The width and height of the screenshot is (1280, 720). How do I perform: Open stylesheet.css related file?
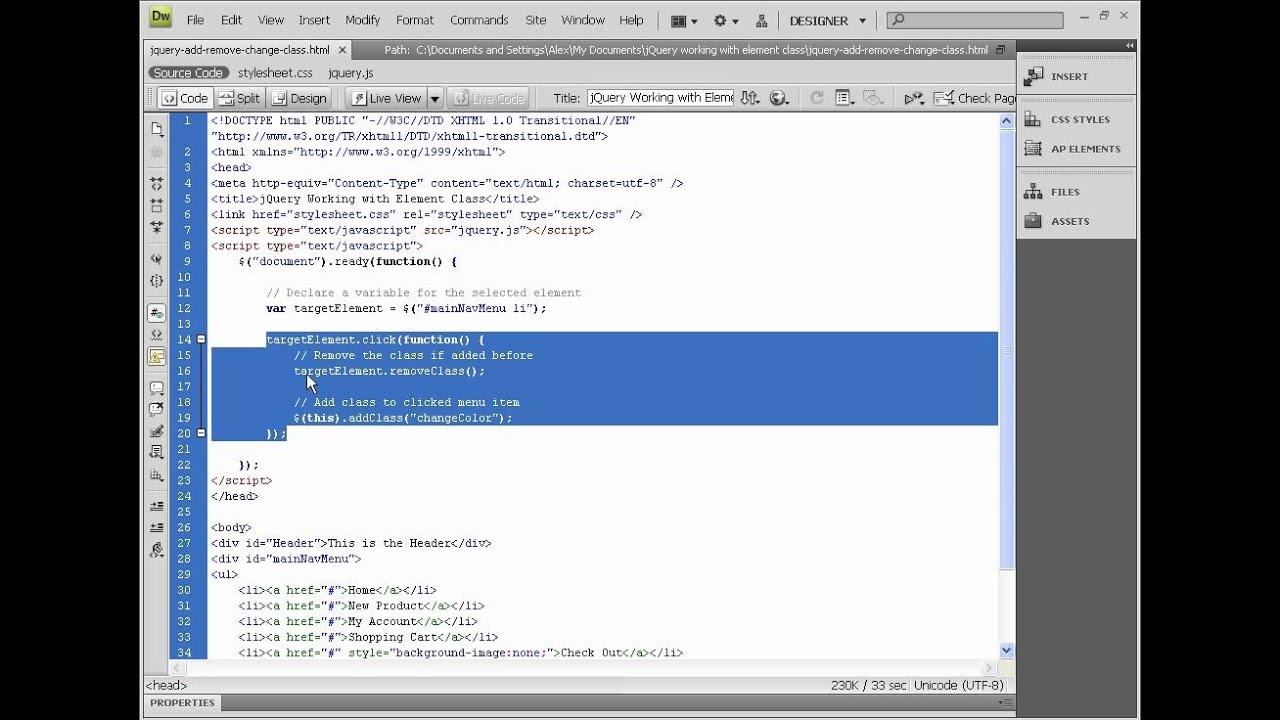point(275,73)
